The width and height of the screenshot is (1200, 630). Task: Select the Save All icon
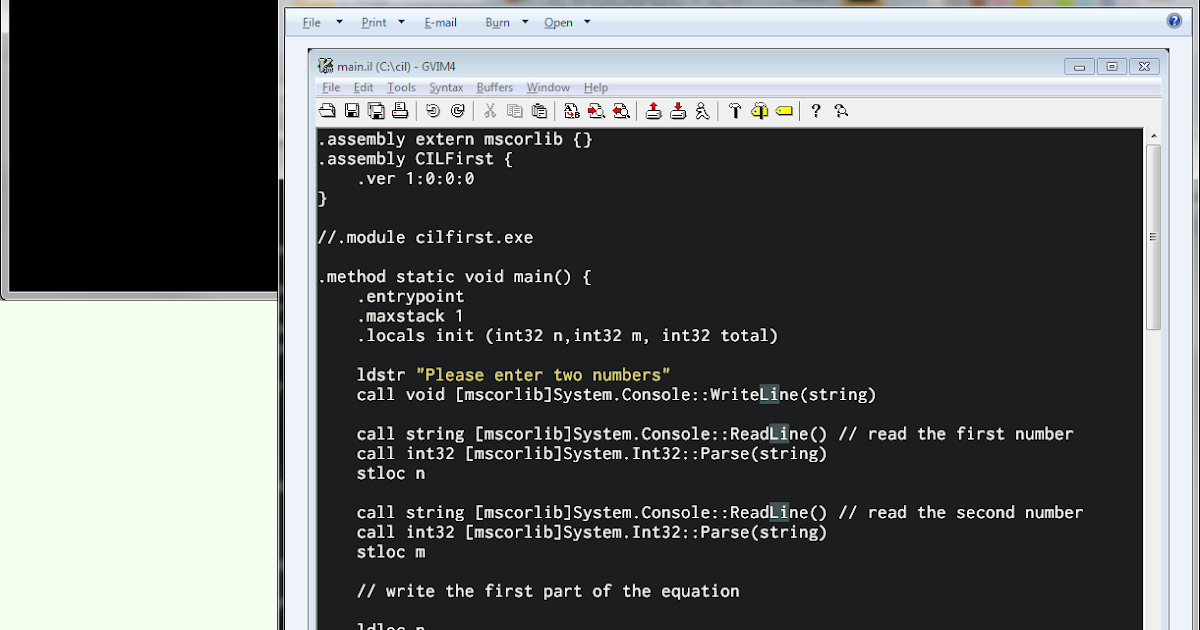tap(377, 111)
